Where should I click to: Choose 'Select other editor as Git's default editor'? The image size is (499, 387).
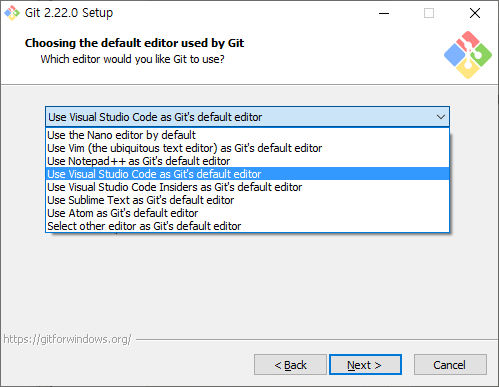tap(247, 226)
